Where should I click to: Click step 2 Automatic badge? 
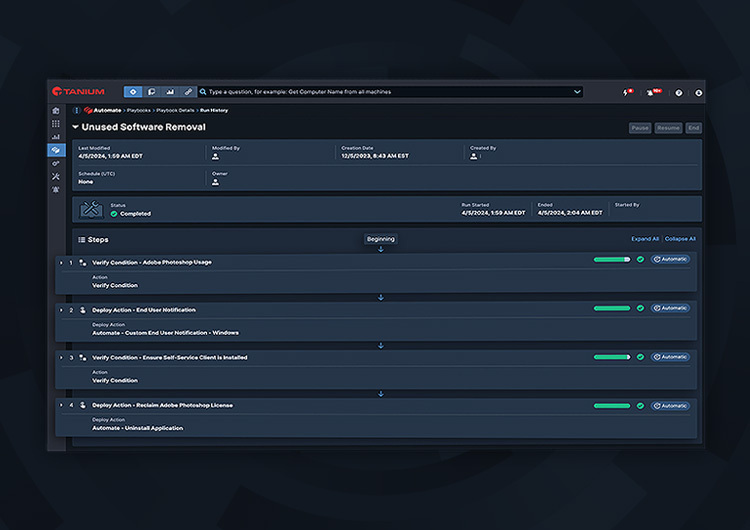[x=670, y=308]
